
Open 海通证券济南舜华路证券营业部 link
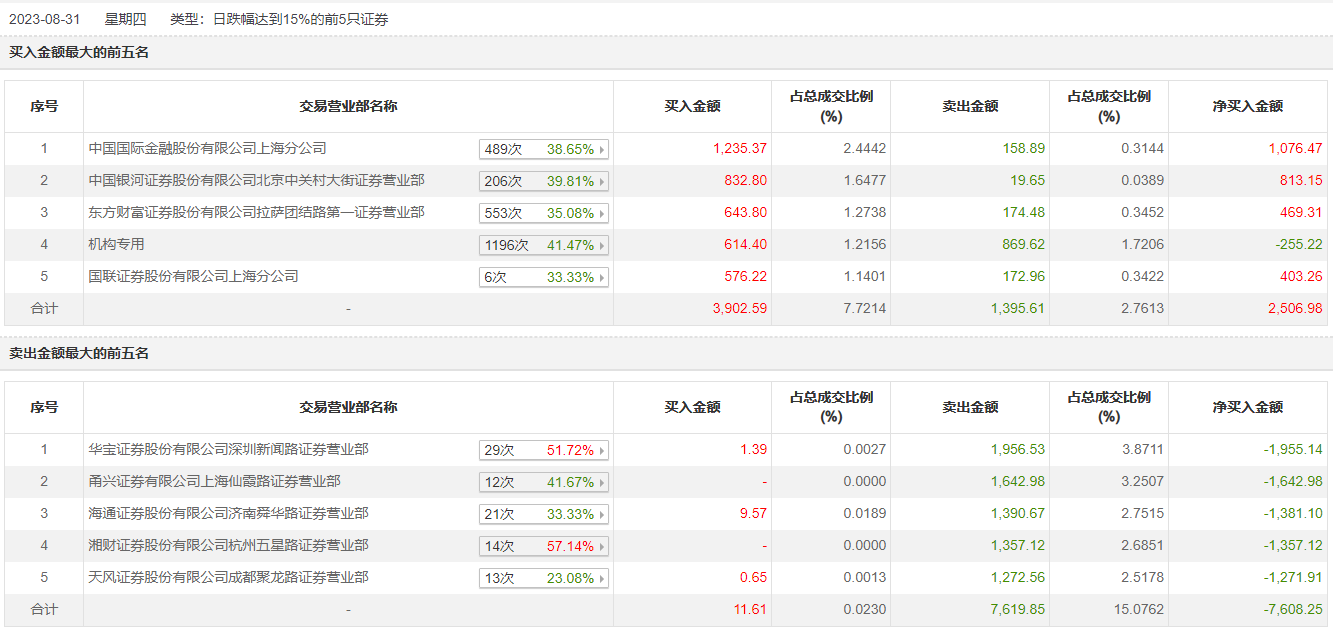click(x=228, y=513)
